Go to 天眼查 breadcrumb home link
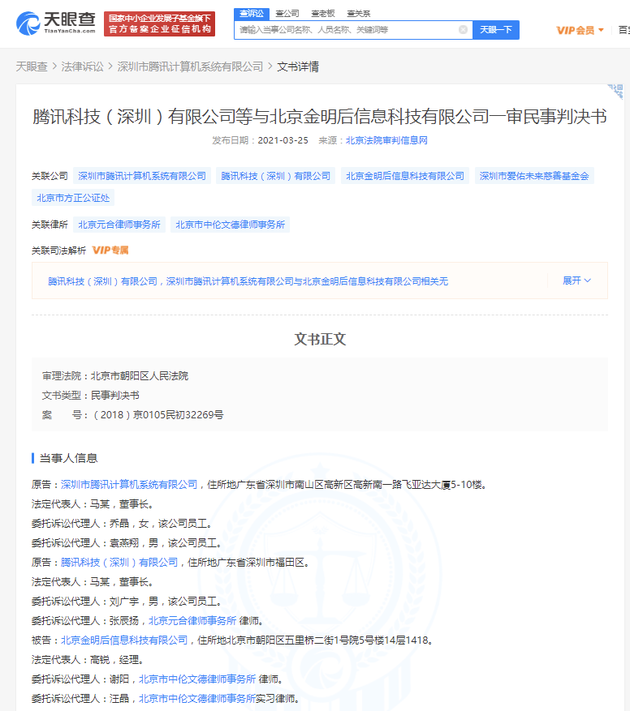Image resolution: width=630 pixels, height=711 pixels. coord(31,66)
